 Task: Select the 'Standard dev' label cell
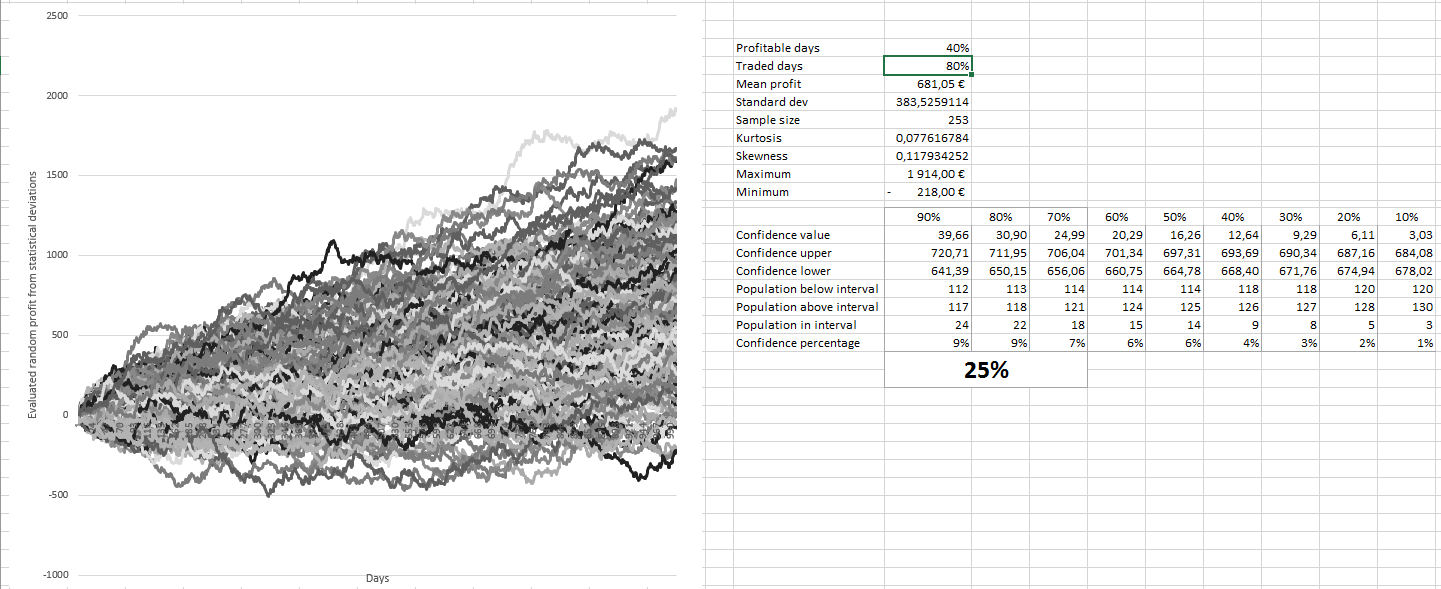tap(808, 102)
